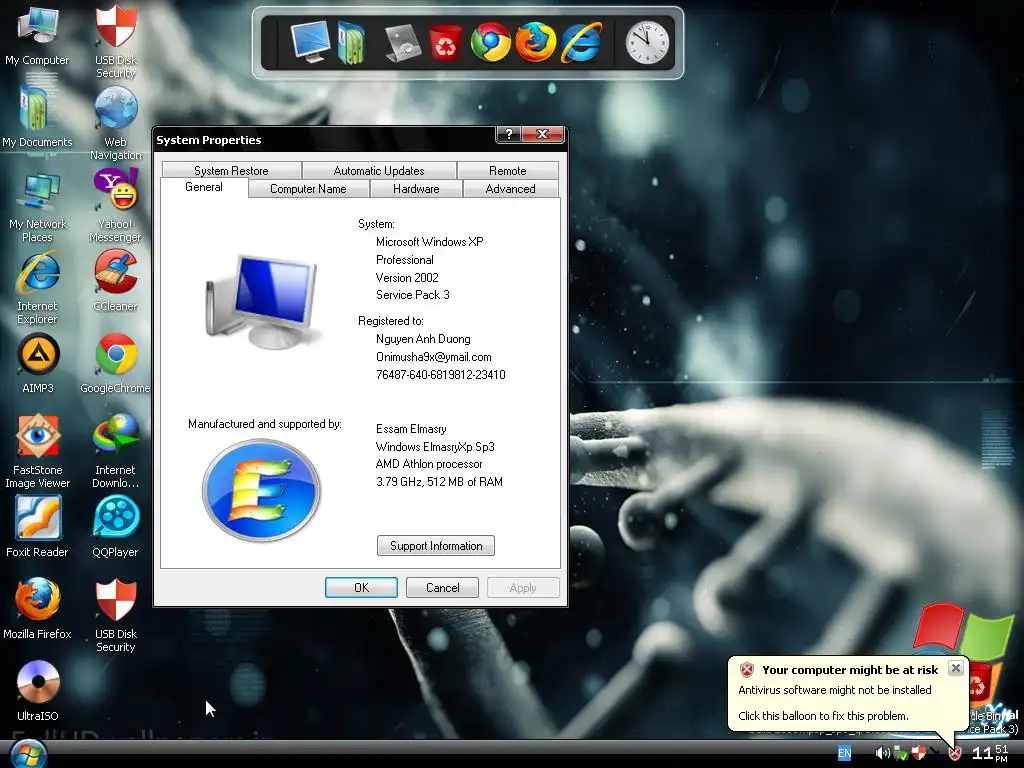Image resolution: width=1024 pixels, height=768 pixels.
Task: Open Mozilla Firefox desktop shortcut
Action: [x=37, y=609]
